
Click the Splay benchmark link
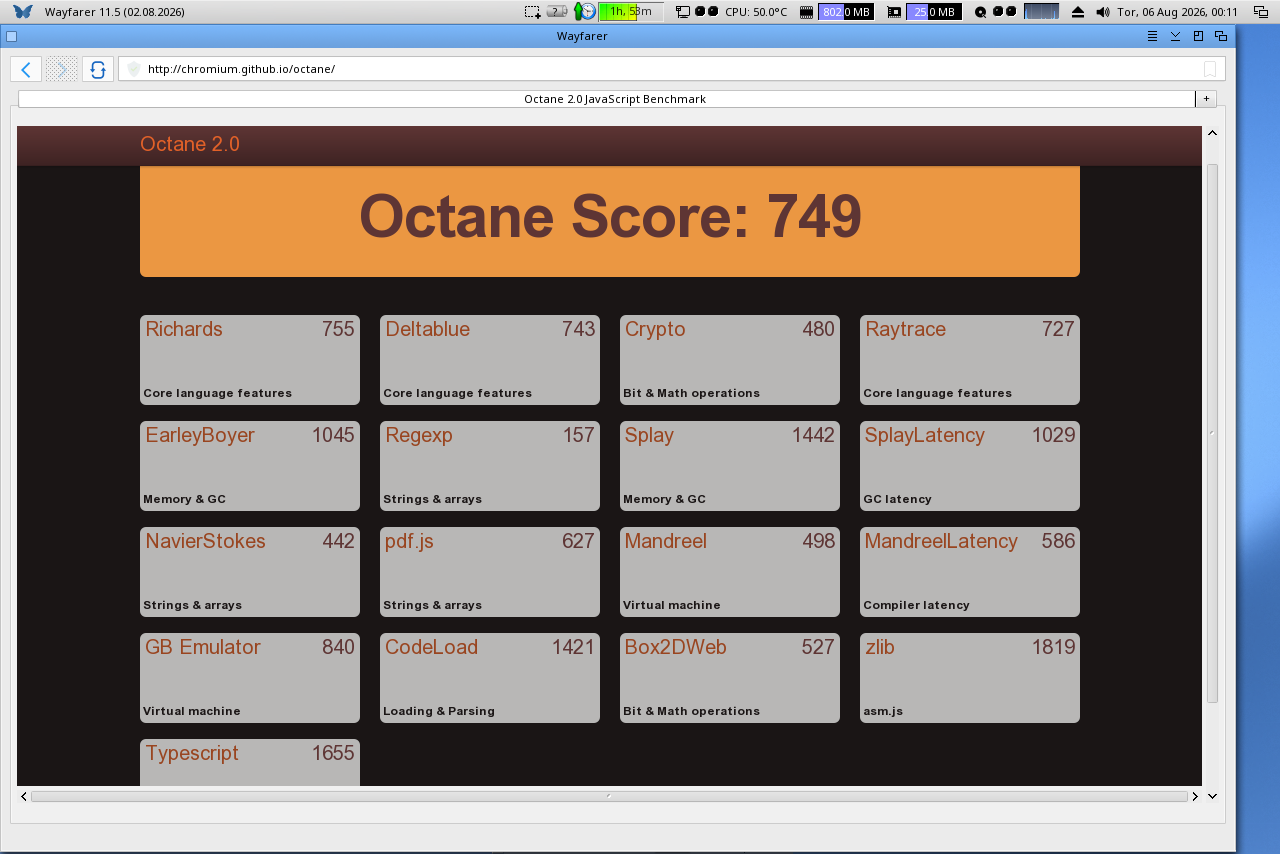[649, 435]
